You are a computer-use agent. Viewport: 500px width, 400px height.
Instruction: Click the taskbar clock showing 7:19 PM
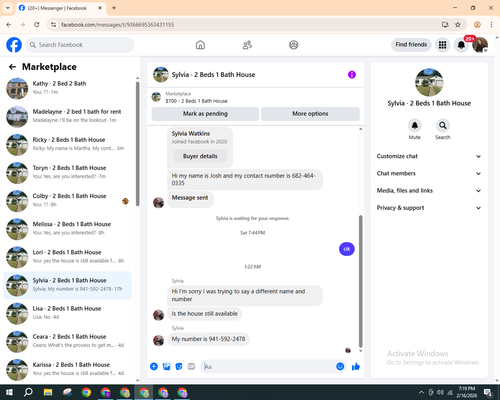pos(466,392)
